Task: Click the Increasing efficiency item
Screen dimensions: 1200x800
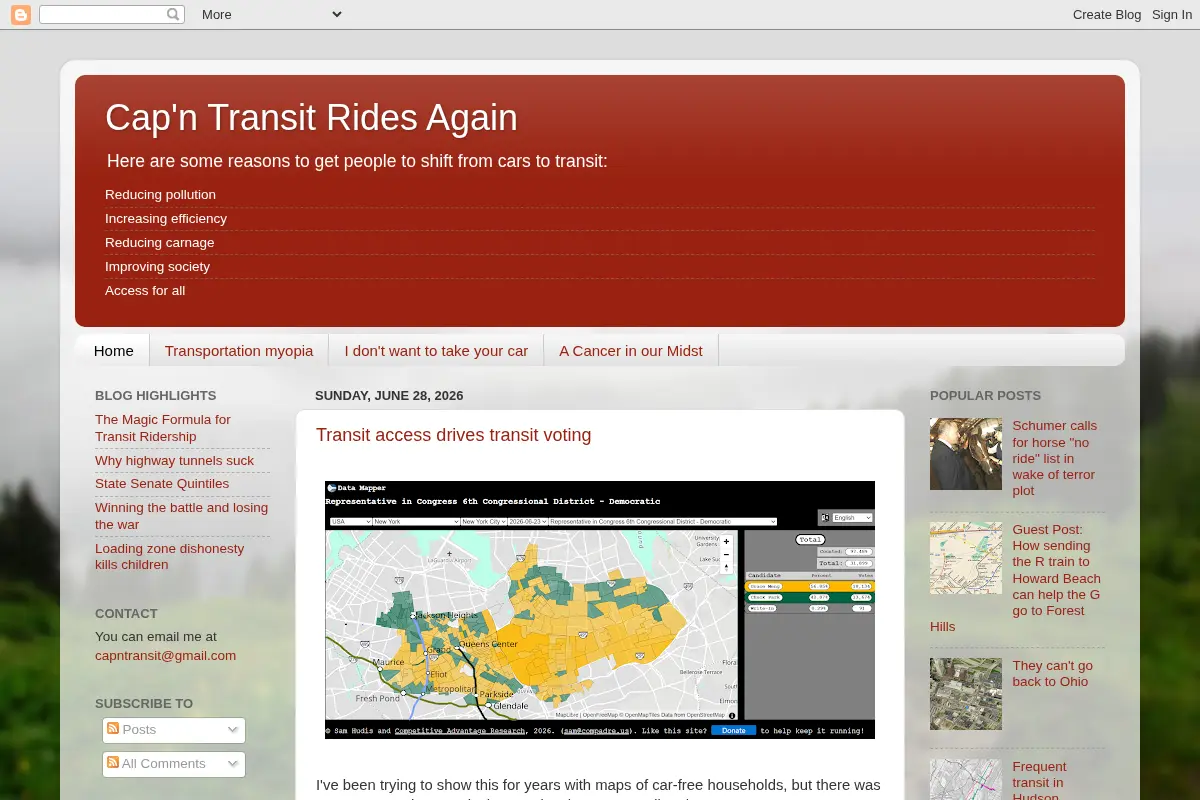Action: point(166,218)
